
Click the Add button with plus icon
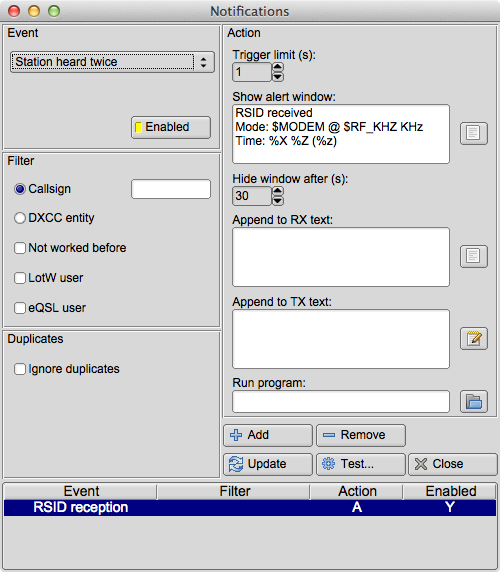[x=268, y=435]
